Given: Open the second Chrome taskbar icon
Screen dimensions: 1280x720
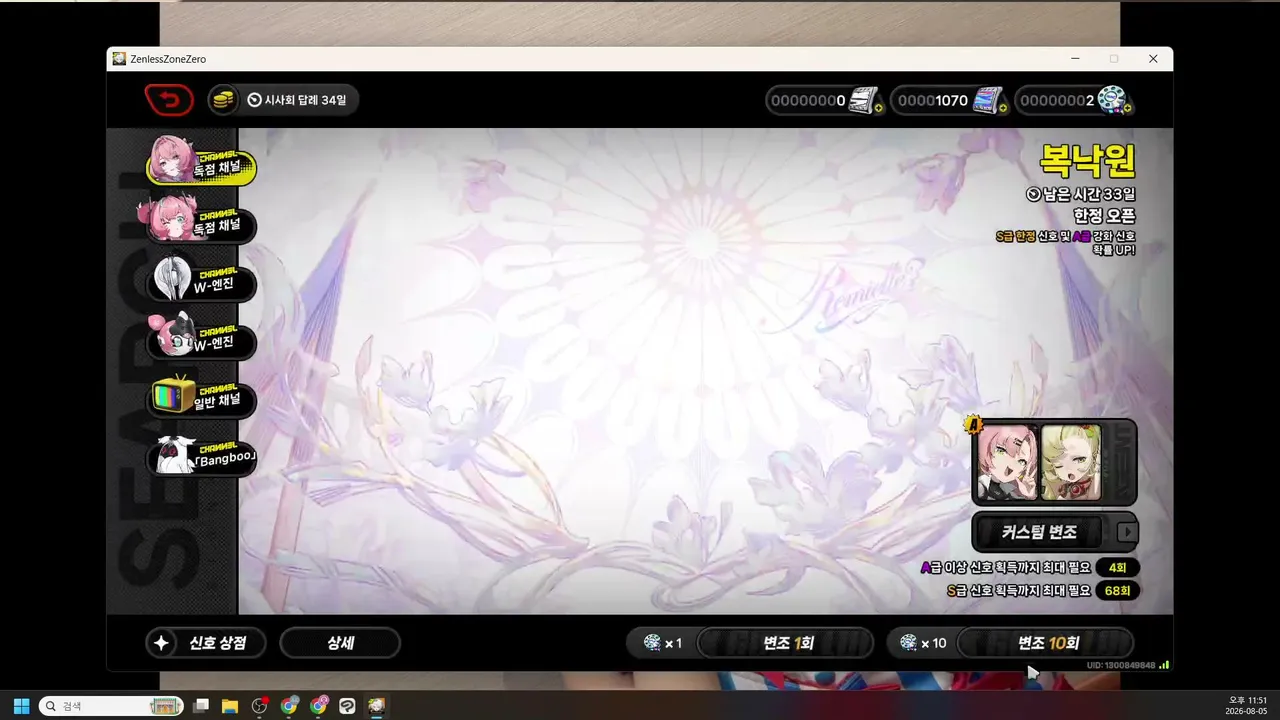Looking at the screenshot, I should 318,706.
